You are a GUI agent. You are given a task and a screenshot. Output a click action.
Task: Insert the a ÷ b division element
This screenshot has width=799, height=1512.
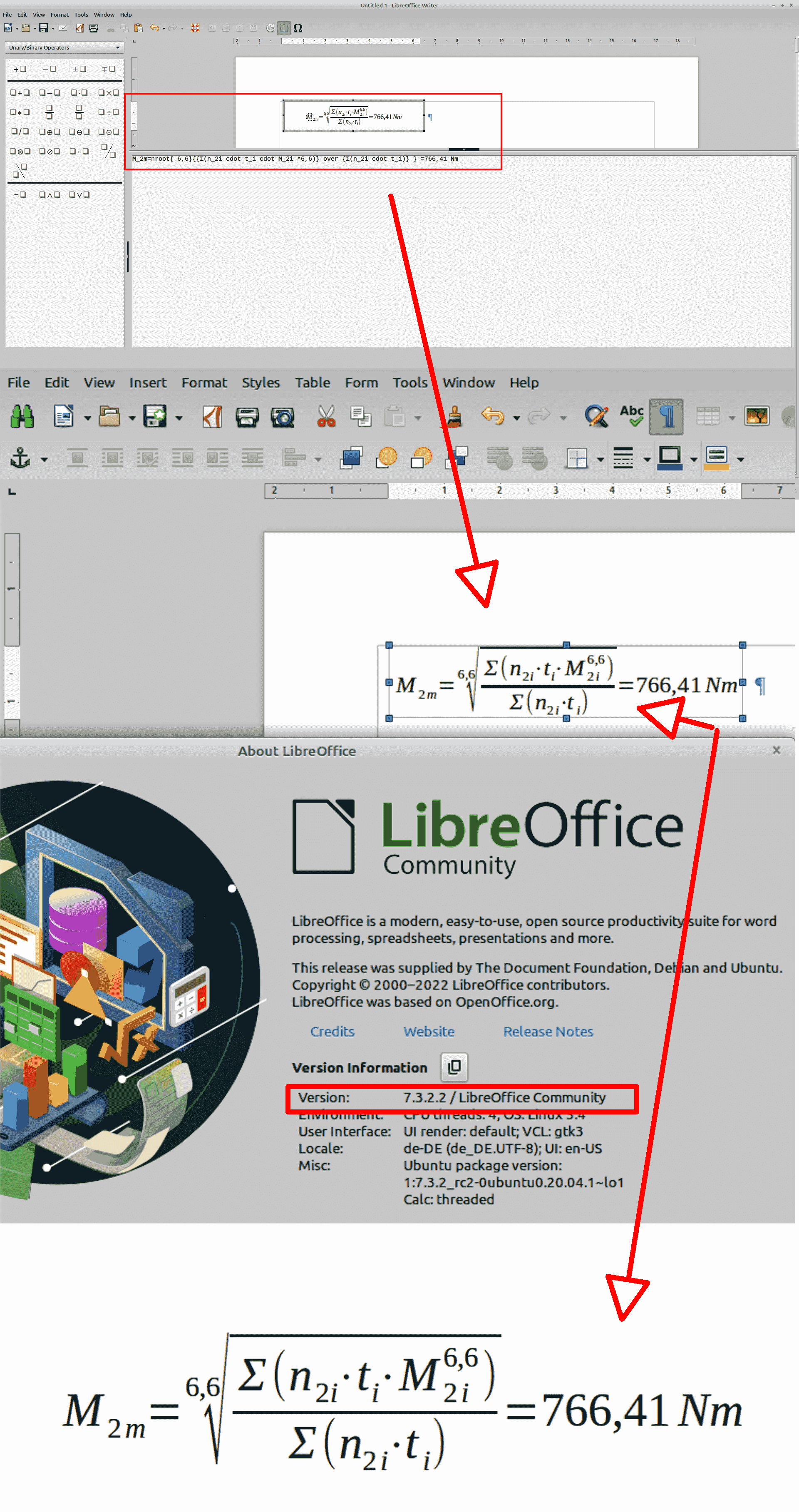point(109,112)
